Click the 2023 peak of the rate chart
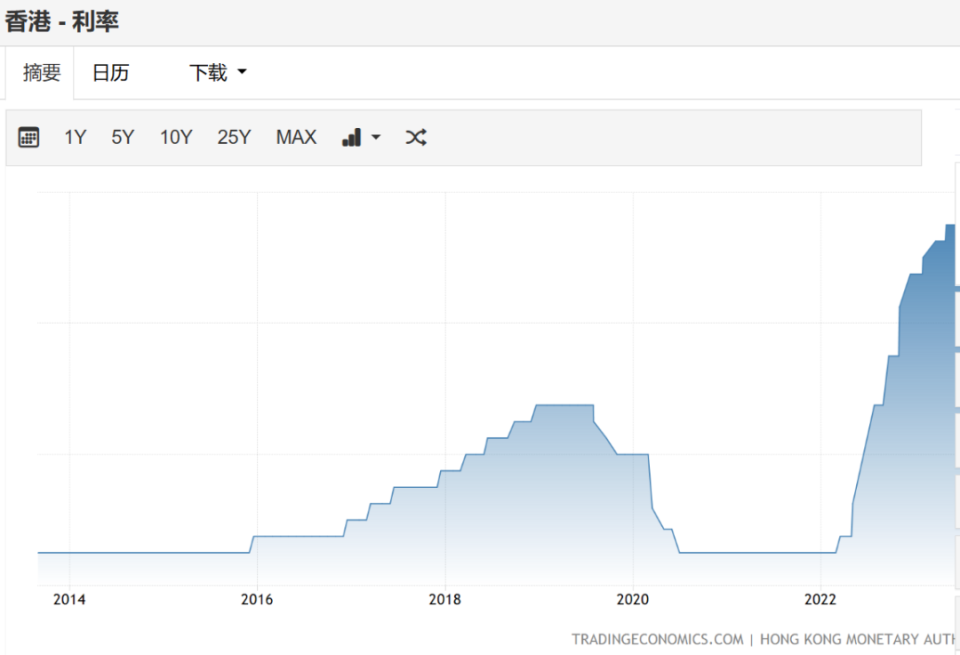Viewport: 960px width, 655px height. tap(950, 225)
